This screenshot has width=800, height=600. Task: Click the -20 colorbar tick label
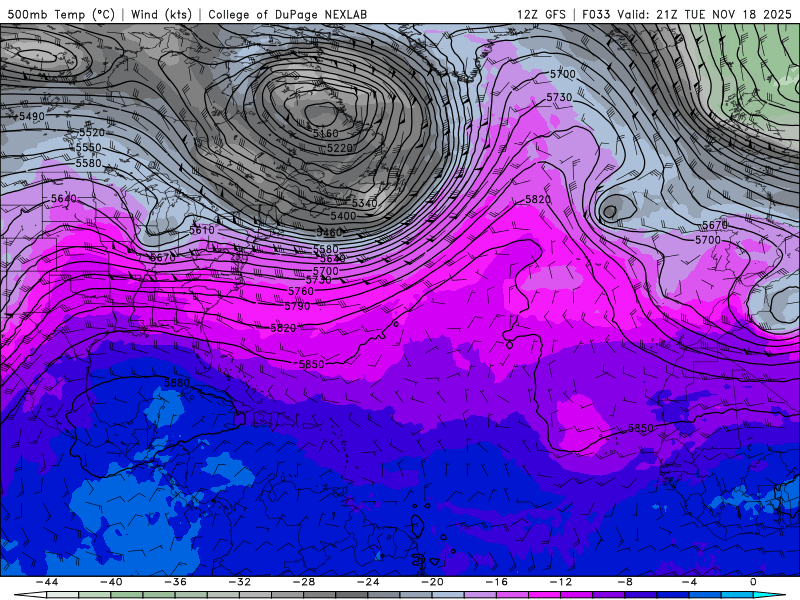[x=433, y=582]
